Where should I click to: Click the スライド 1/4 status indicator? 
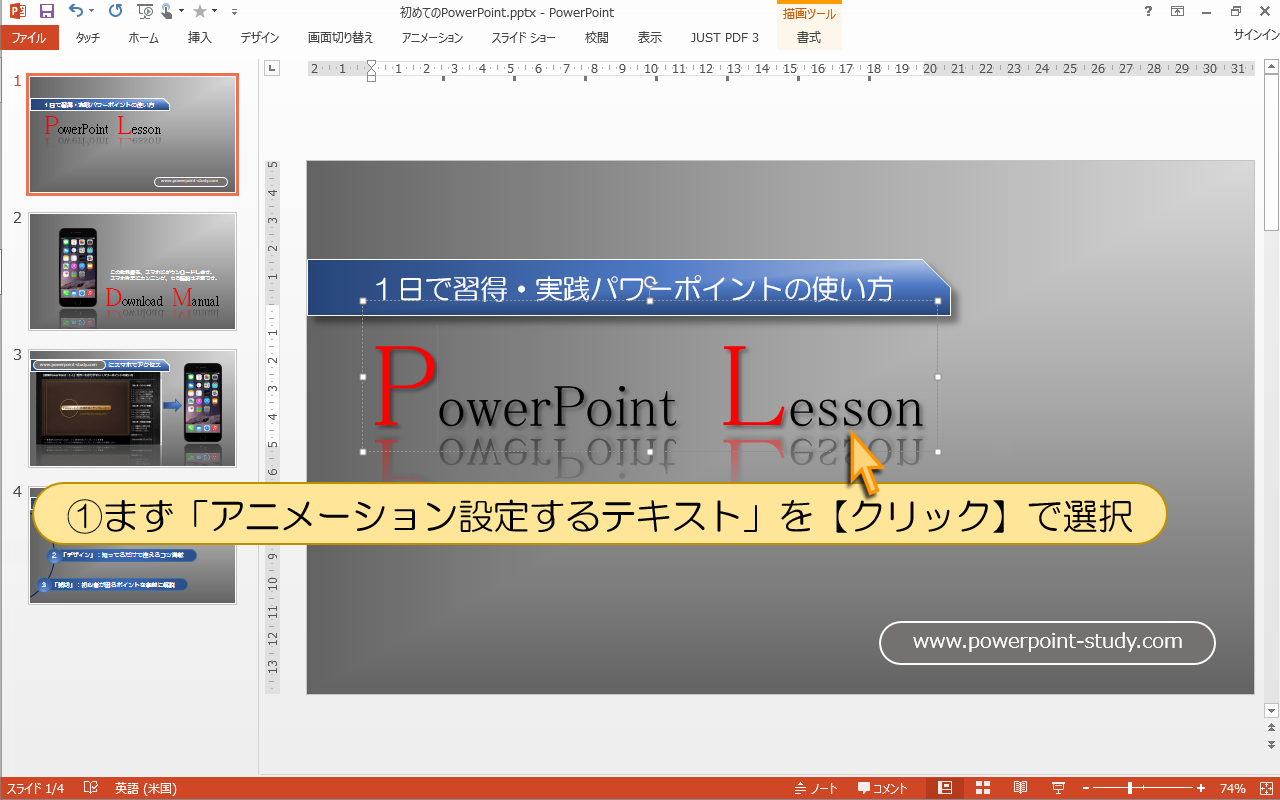click(x=35, y=788)
